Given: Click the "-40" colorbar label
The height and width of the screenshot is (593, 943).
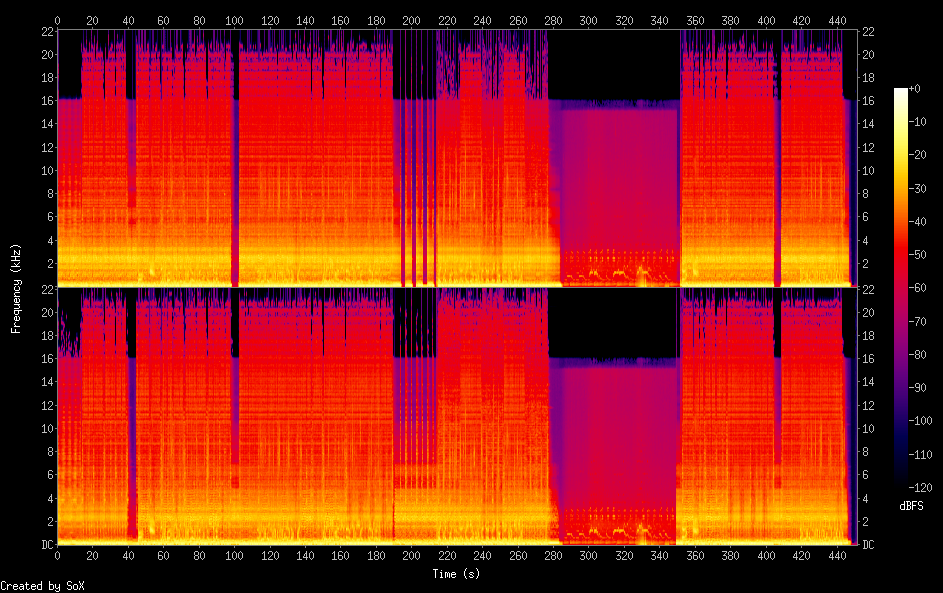Looking at the screenshot, I should pos(917,221).
